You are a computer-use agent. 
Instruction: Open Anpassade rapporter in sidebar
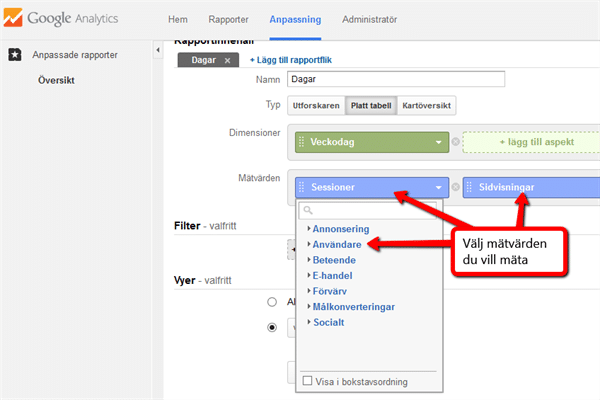(x=75, y=55)
